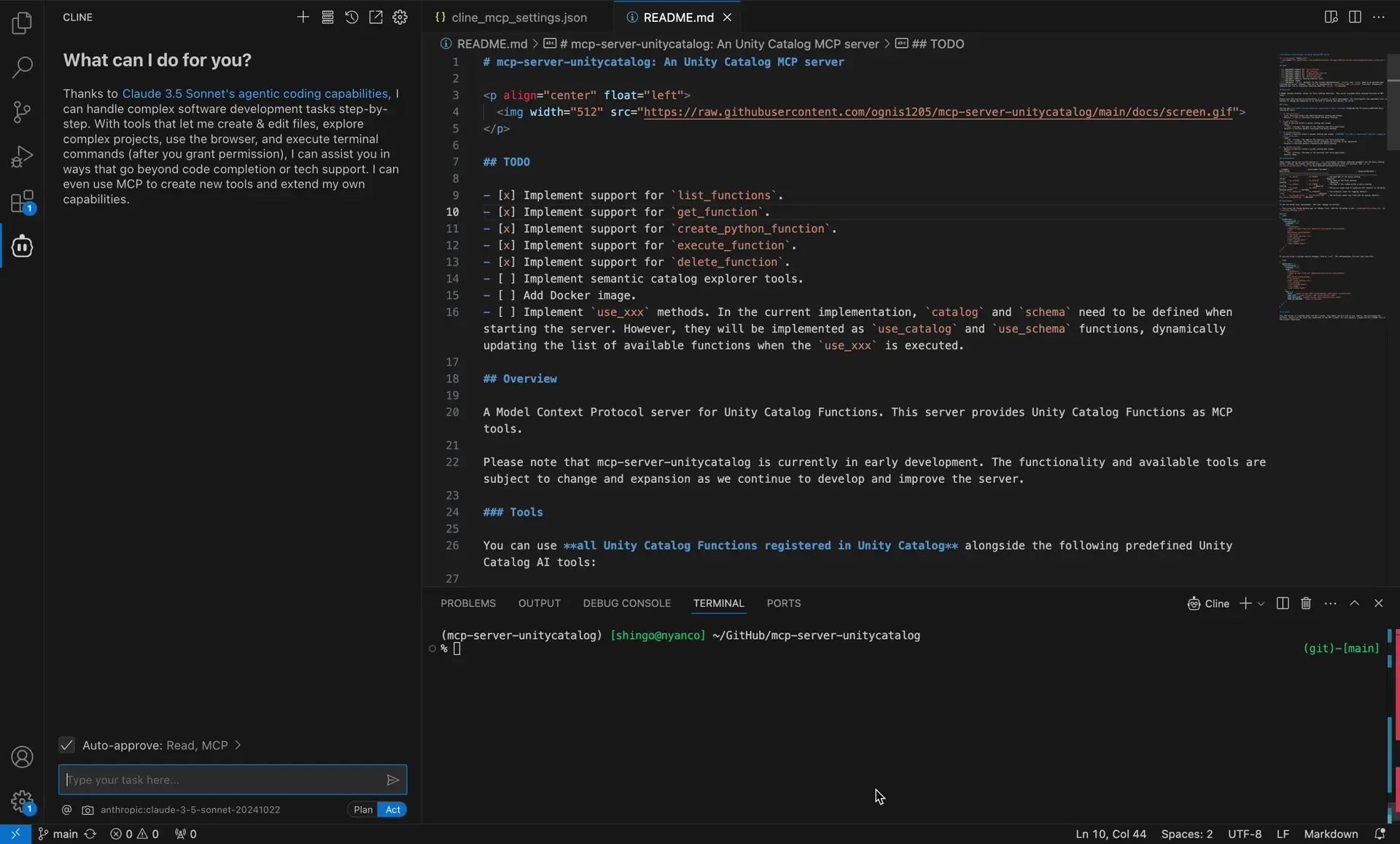Open the Cline settings gear
1400x844 pixels.
pos(400,17)
